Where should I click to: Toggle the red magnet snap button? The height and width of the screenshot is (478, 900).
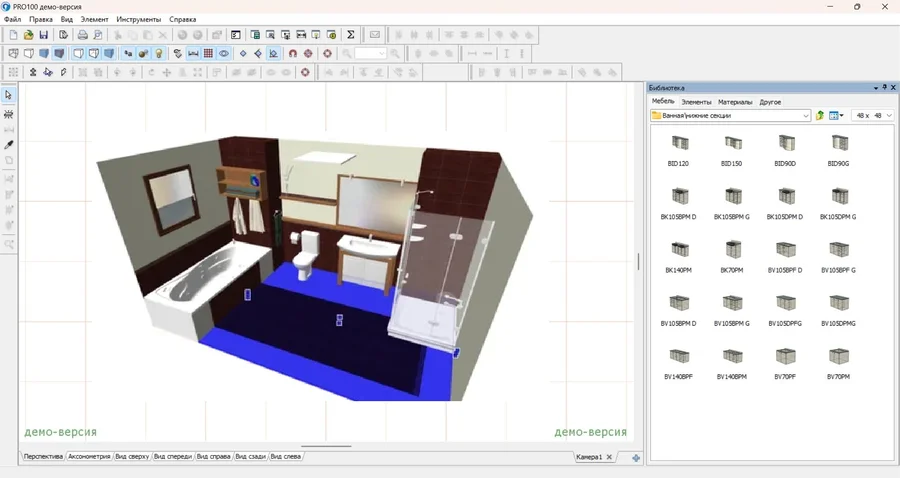[x=293, y=54]
